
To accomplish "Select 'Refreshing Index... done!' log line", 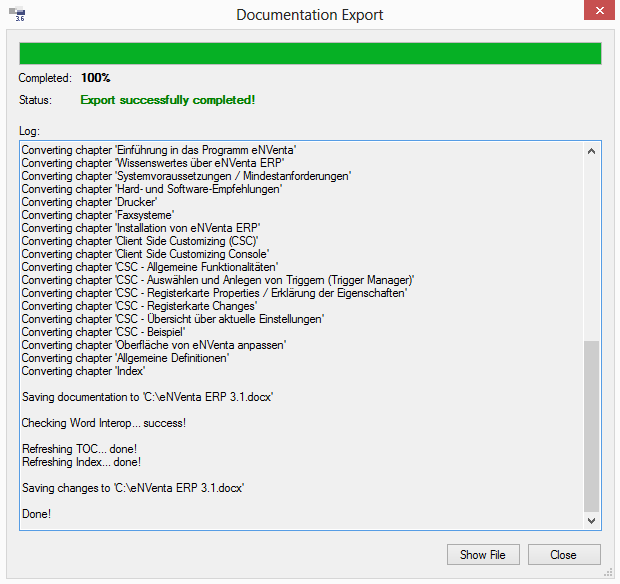I will pyautogui.click(x=81, y=463).
